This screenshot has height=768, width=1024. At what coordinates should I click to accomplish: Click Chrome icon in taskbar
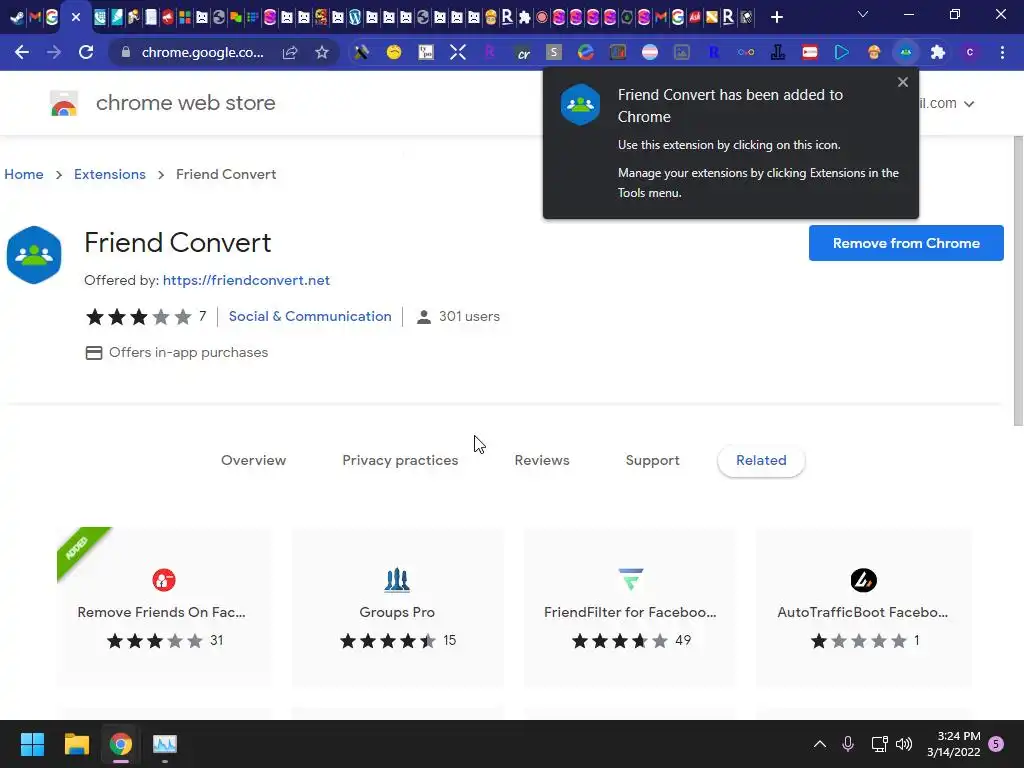121,744
